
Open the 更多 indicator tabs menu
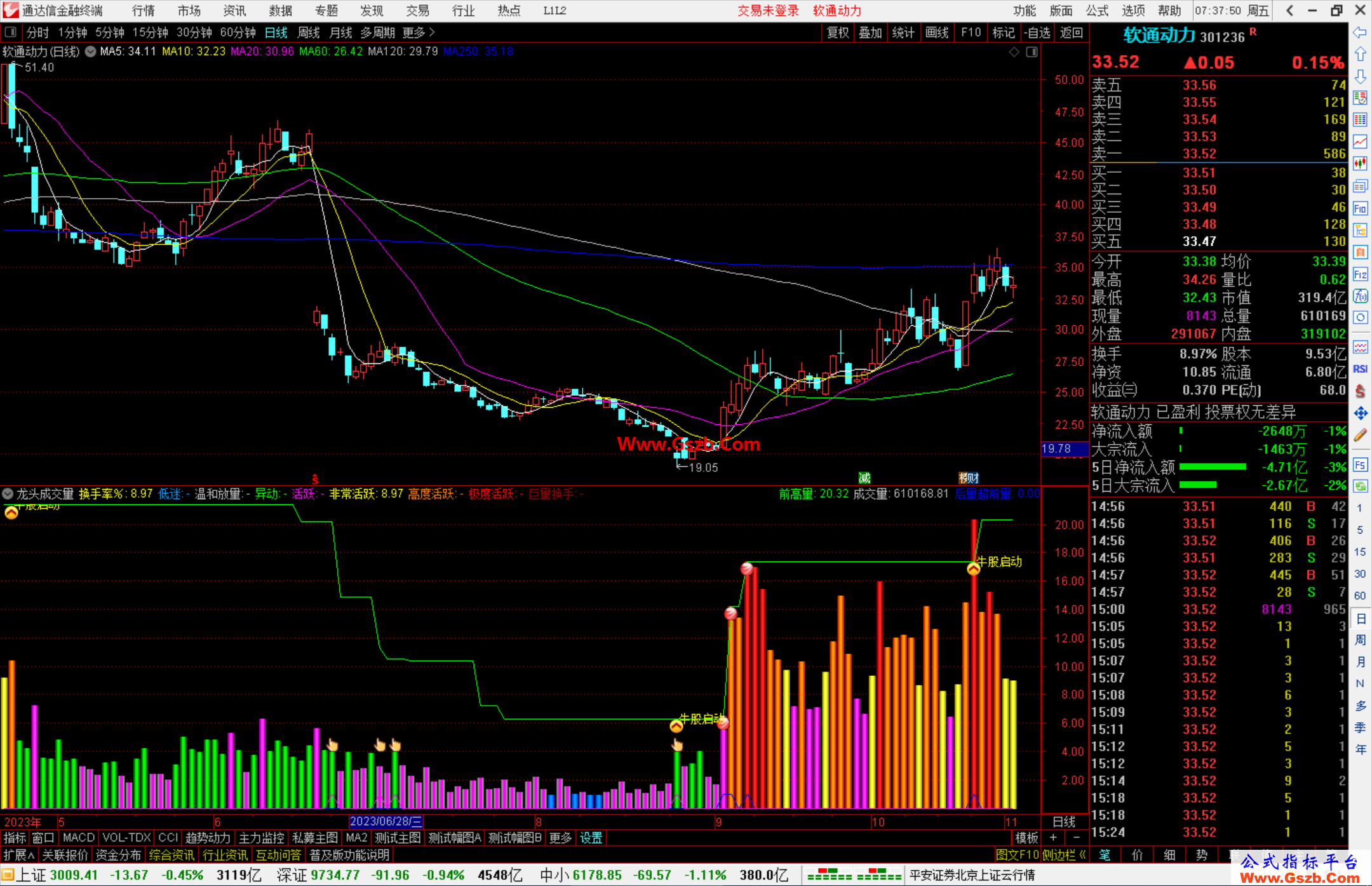click(x=560, y=838)
